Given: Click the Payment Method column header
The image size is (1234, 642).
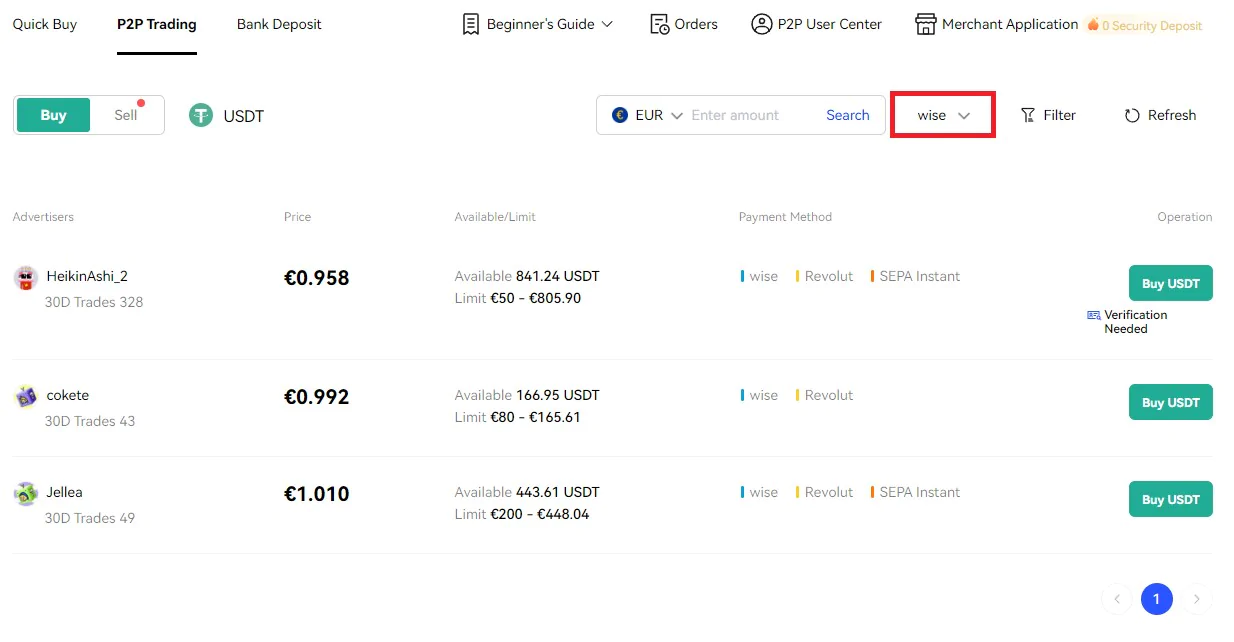Looking at the screenshot, I should tap(785, 217).
